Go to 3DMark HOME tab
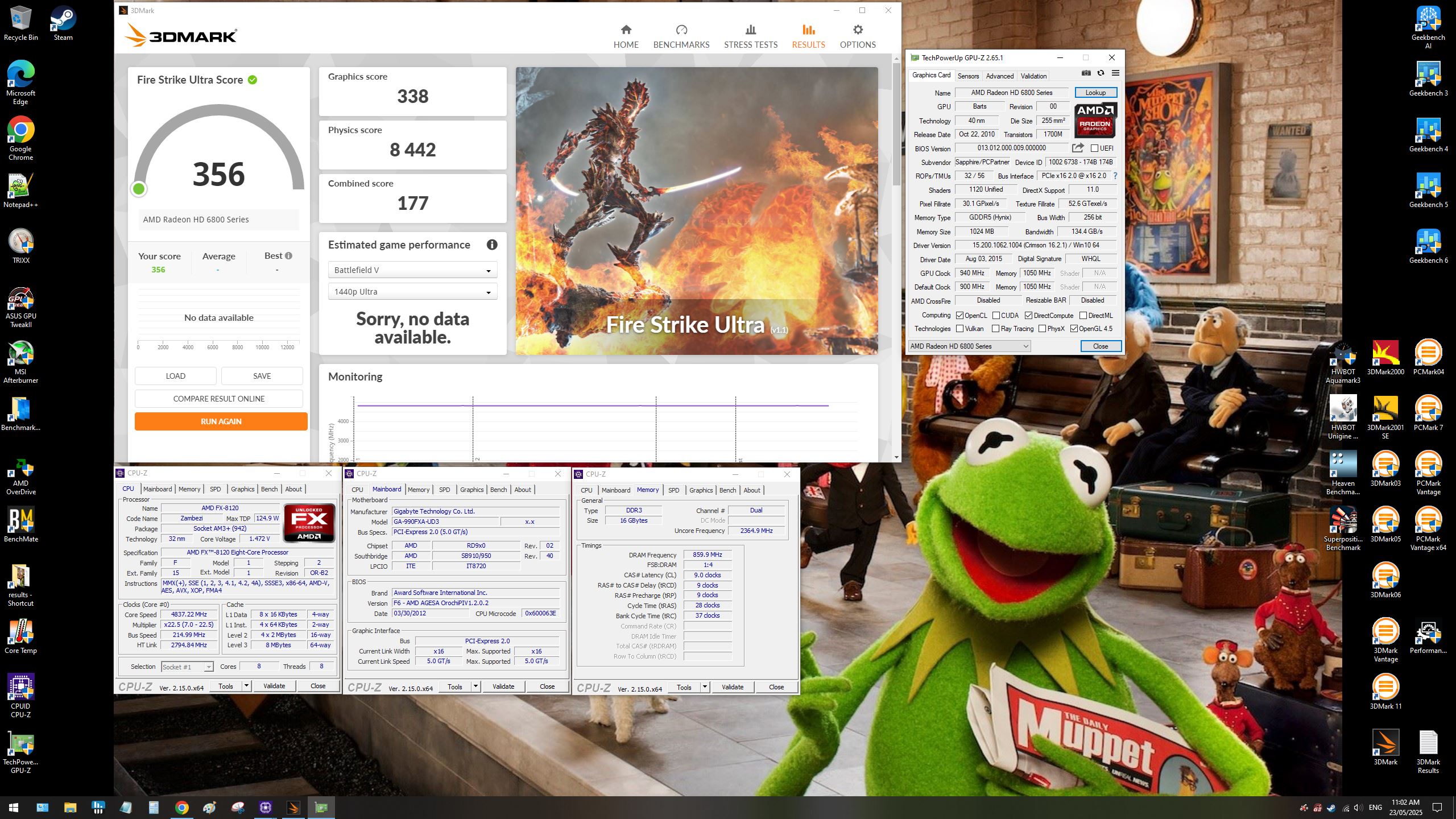The image size is (1456, 819). coord(626,36)
